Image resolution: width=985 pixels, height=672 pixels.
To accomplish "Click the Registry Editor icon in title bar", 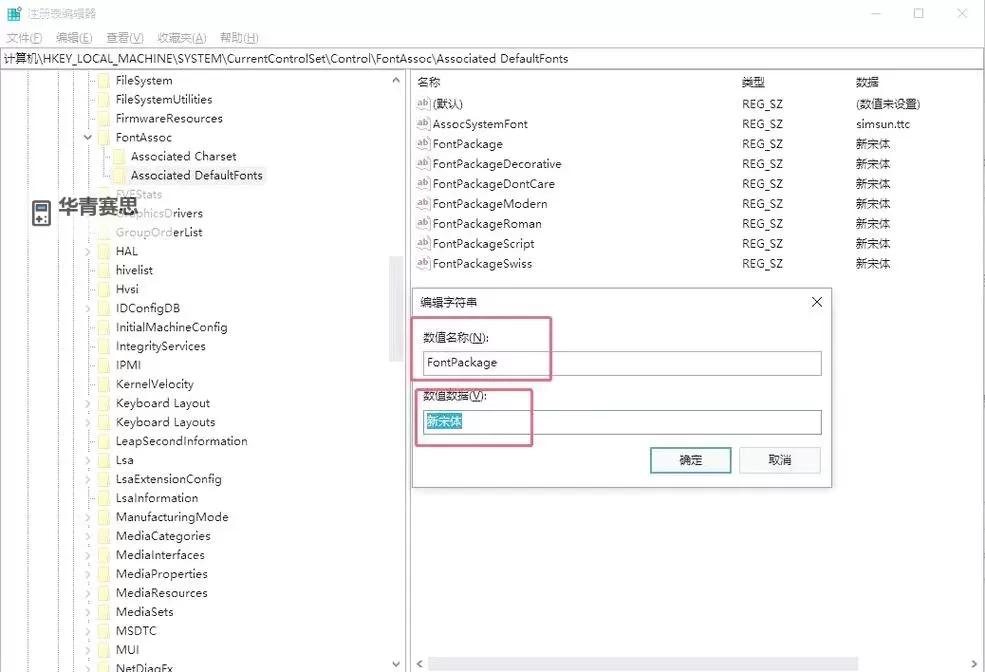I will [14, 14].
